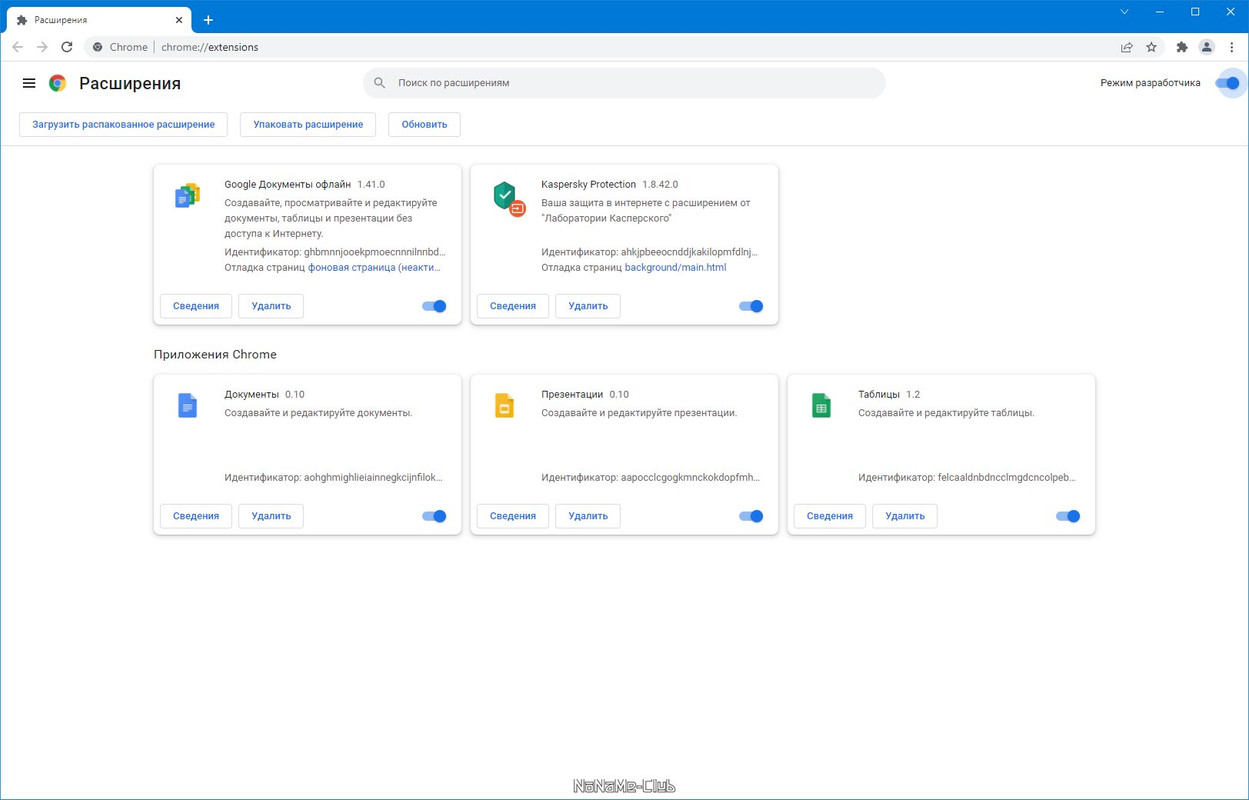Open the hamburger main menu
1249x800 pixels.
tap(29, 83)
